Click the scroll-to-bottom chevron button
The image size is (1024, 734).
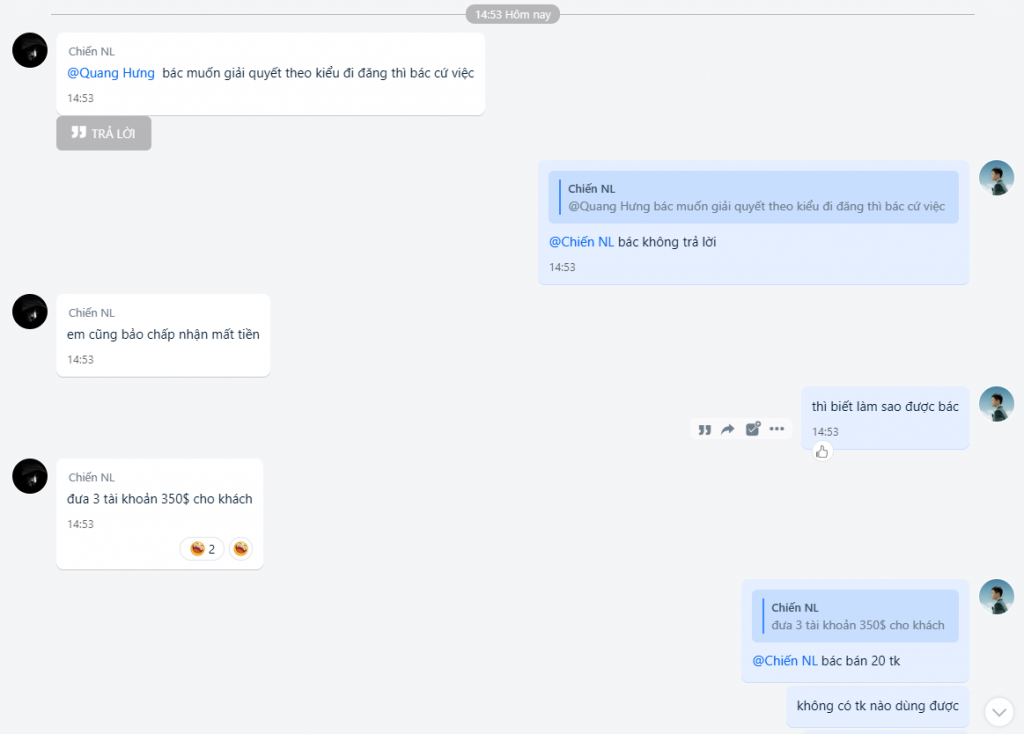click(999, 711)
